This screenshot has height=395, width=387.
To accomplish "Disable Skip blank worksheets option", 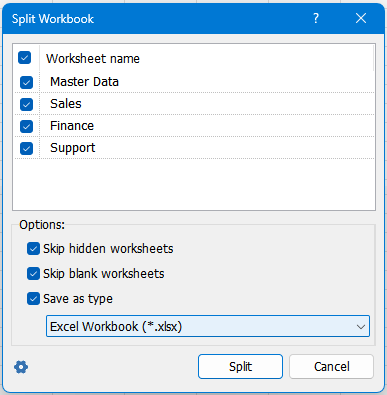I will 33,274.
